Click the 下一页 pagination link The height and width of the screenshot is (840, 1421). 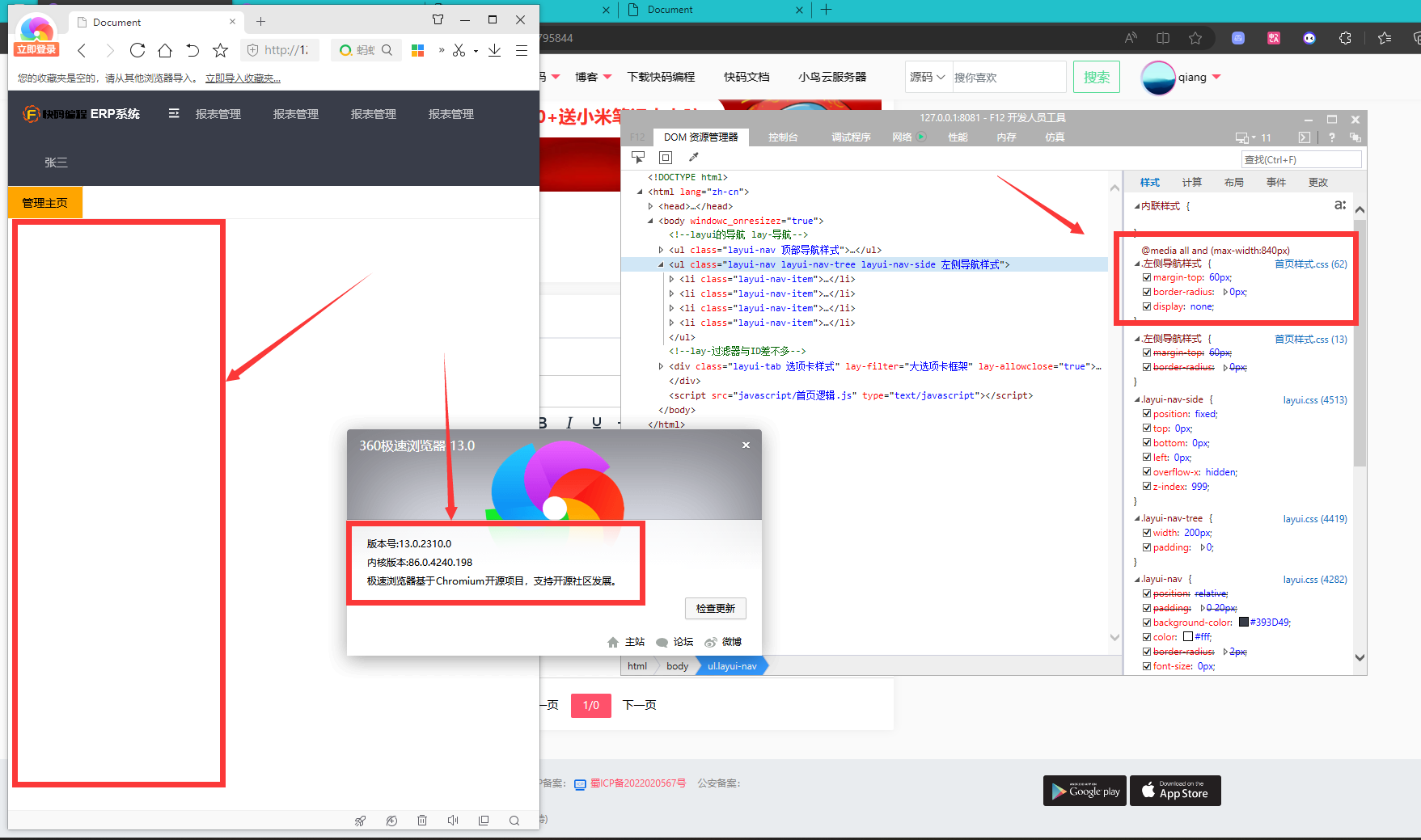(x=639, y=705)
